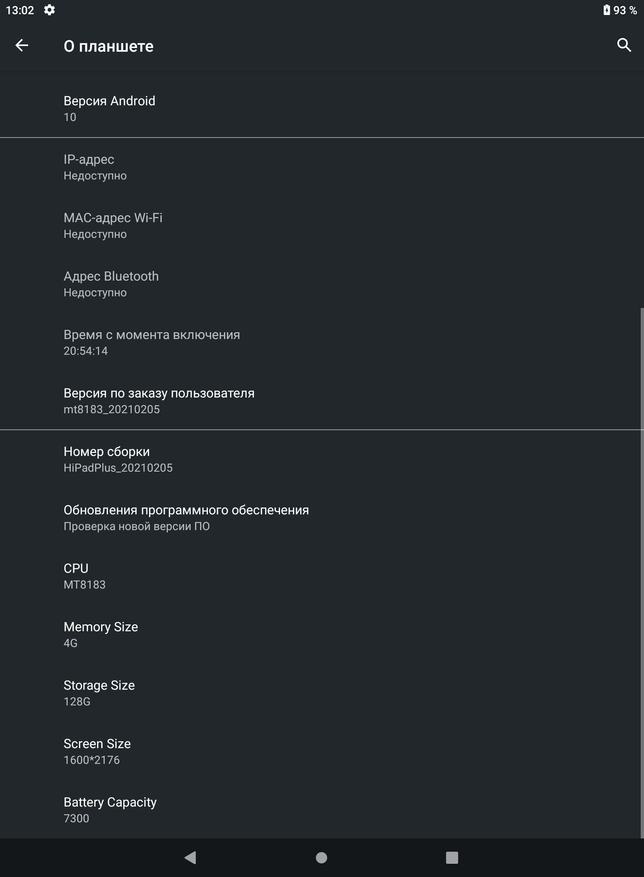Screen dimensions: 644x877
Task: Select Storage Size 128G entry
Action: pyautogui.click(x=322, y=693)
